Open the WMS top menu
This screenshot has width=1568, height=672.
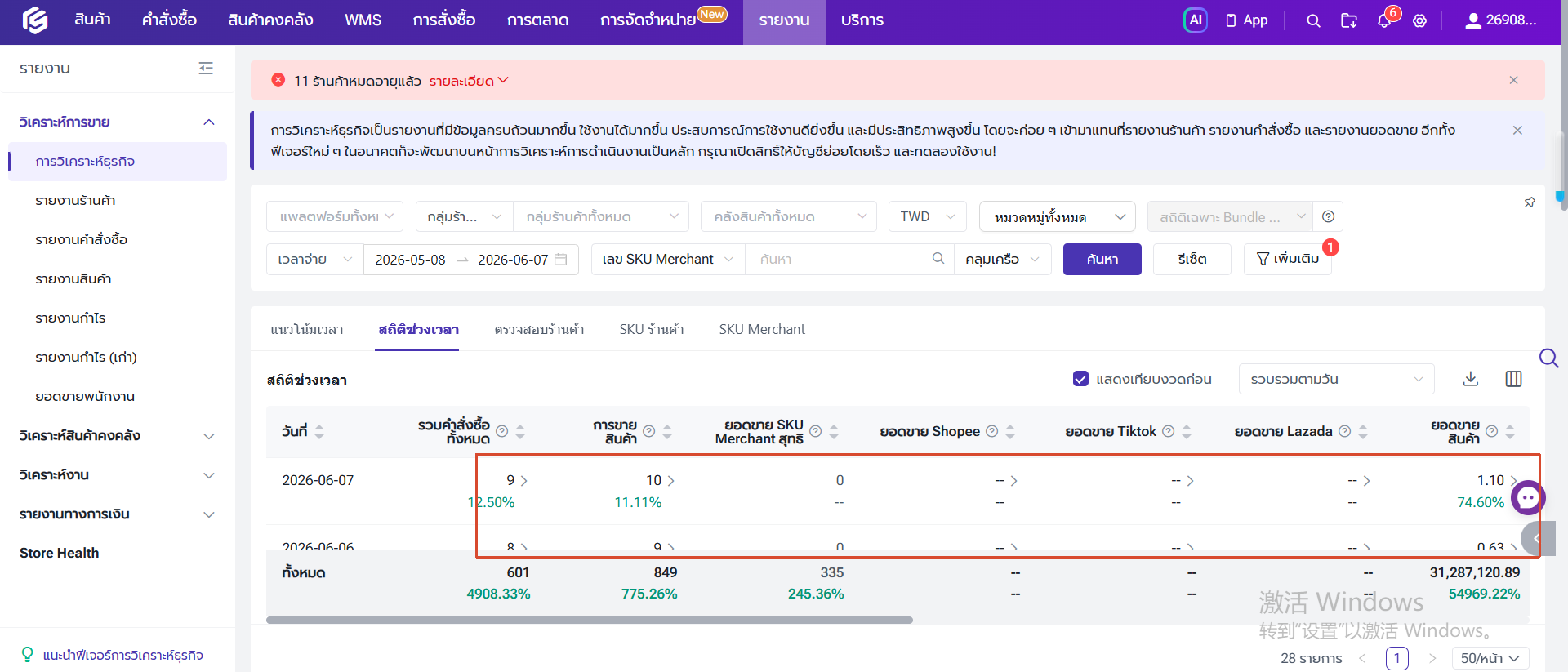click(x=363, y=20)
